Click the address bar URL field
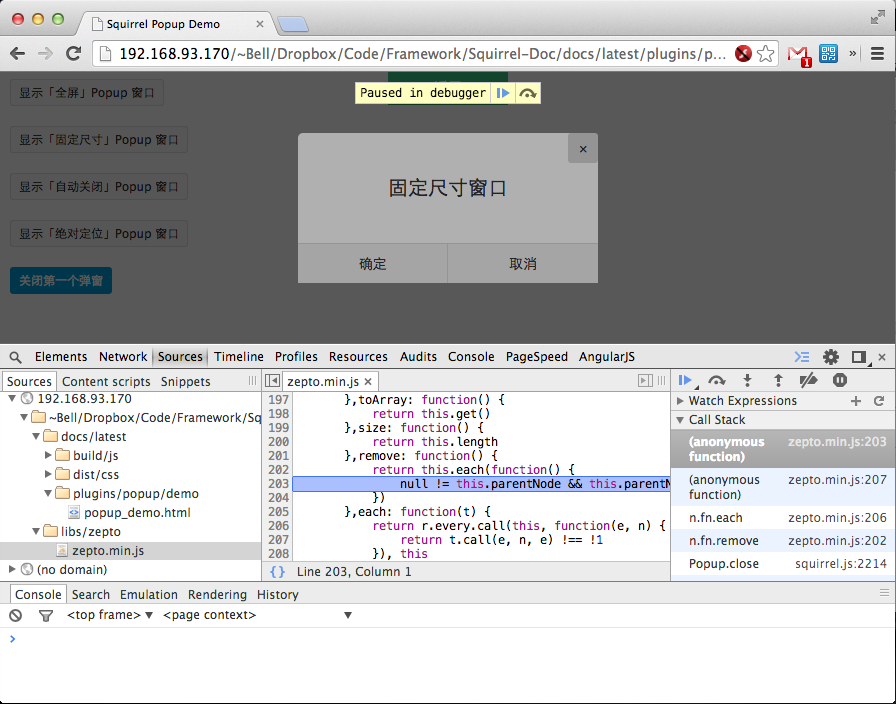The width and height of the screenshot is (896, 704). [422, 54]
